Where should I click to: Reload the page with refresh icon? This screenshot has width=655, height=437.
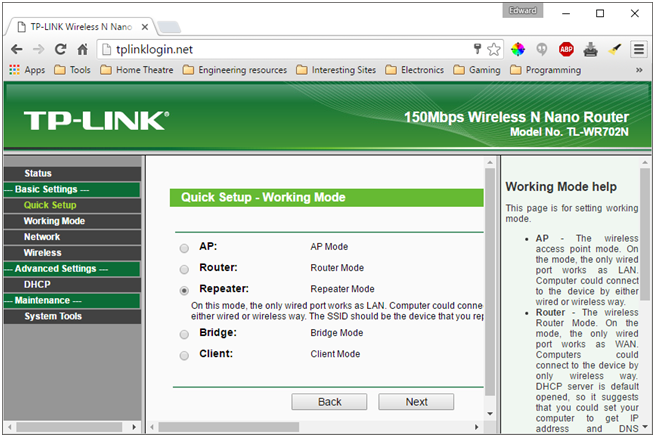[x=61, y=49]
